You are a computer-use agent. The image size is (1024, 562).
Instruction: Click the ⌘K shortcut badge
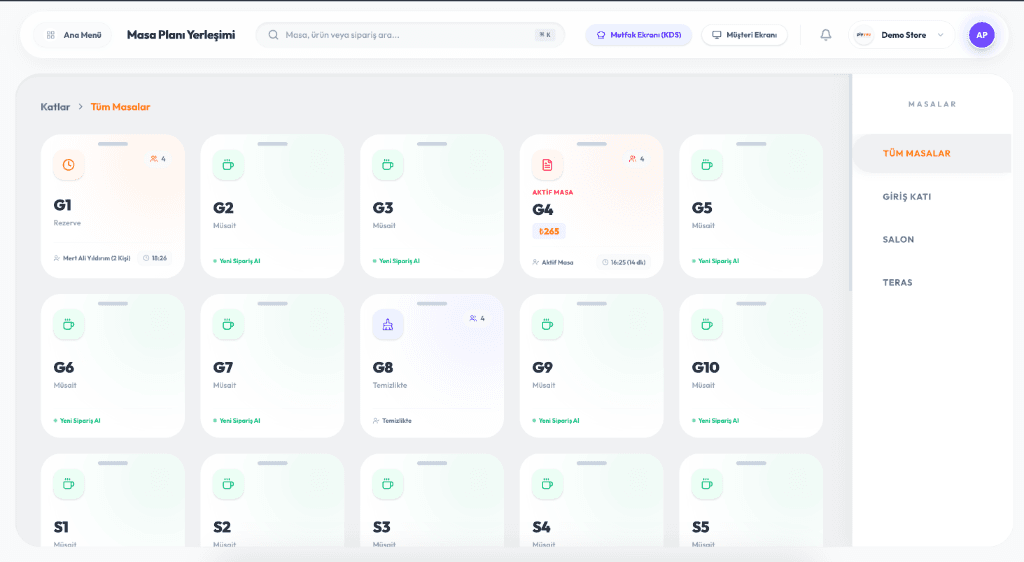click(545, 35)
